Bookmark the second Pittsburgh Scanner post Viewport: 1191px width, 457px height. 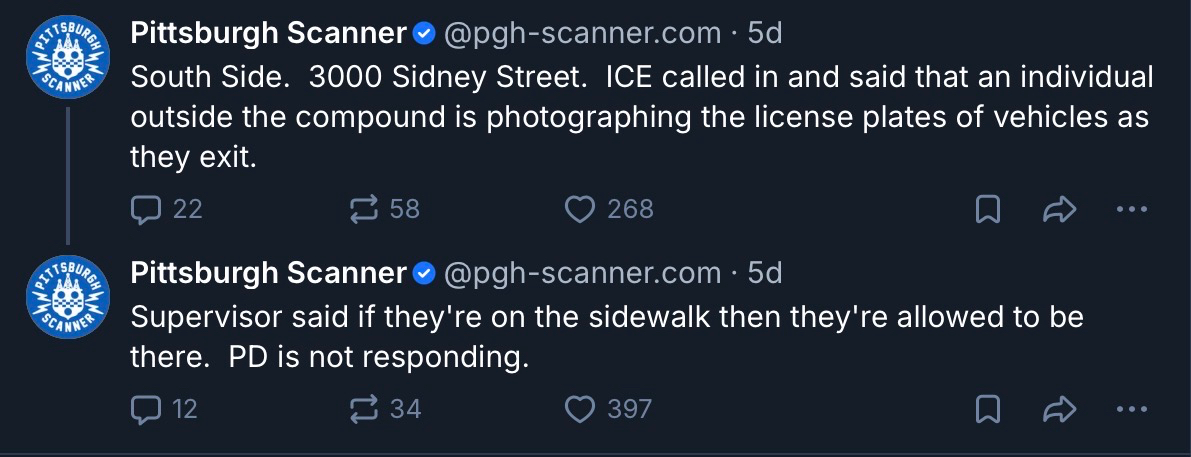988,408
